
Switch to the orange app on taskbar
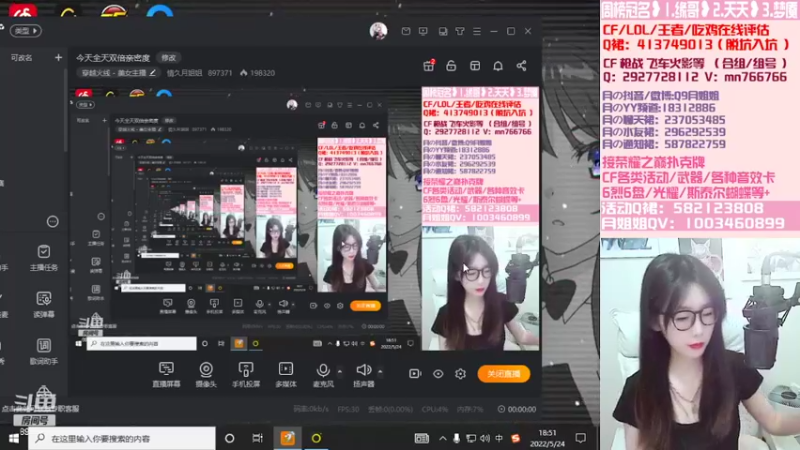[287, 438]
